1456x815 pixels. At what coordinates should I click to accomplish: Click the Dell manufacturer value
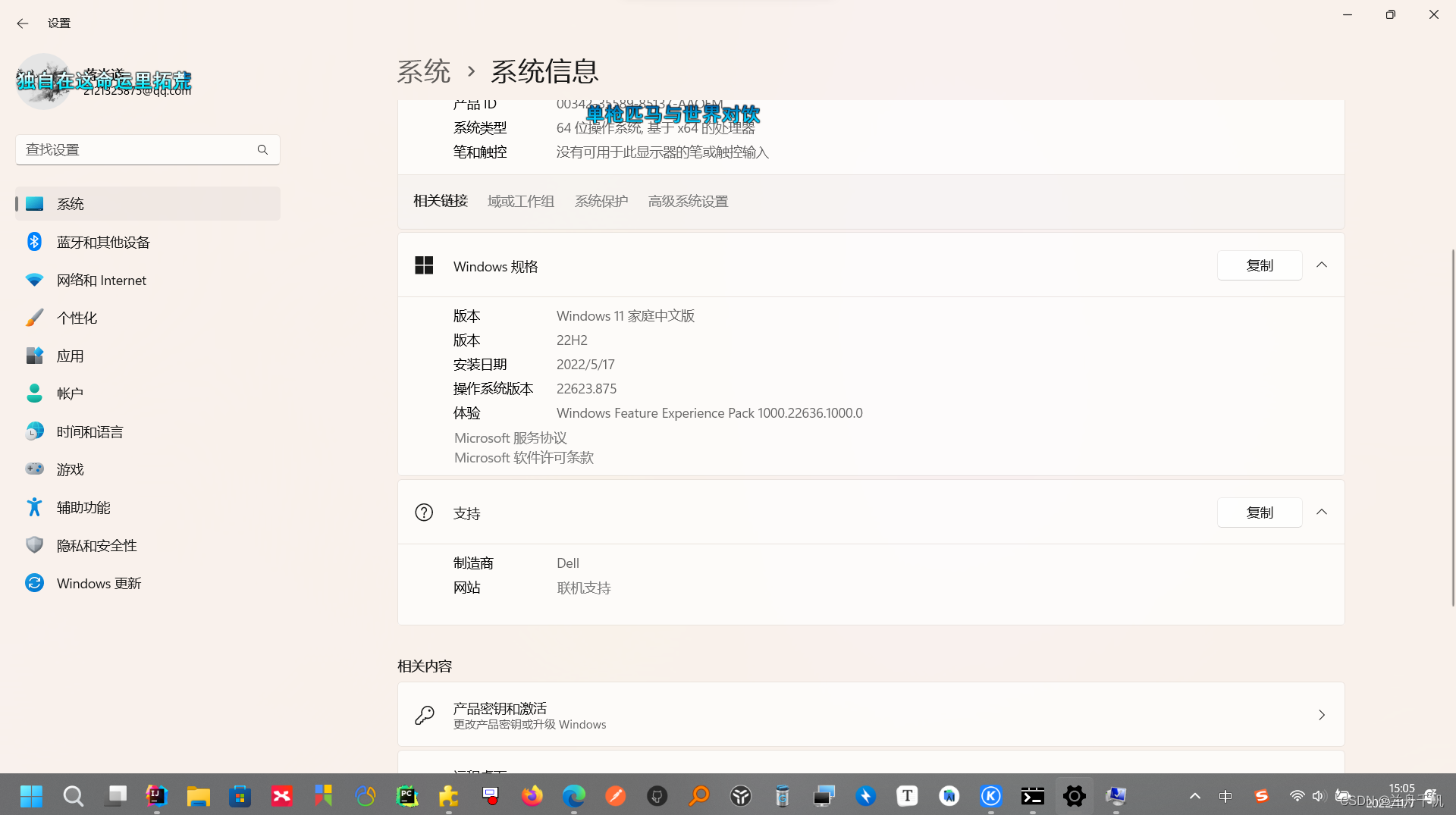(568, 563)
